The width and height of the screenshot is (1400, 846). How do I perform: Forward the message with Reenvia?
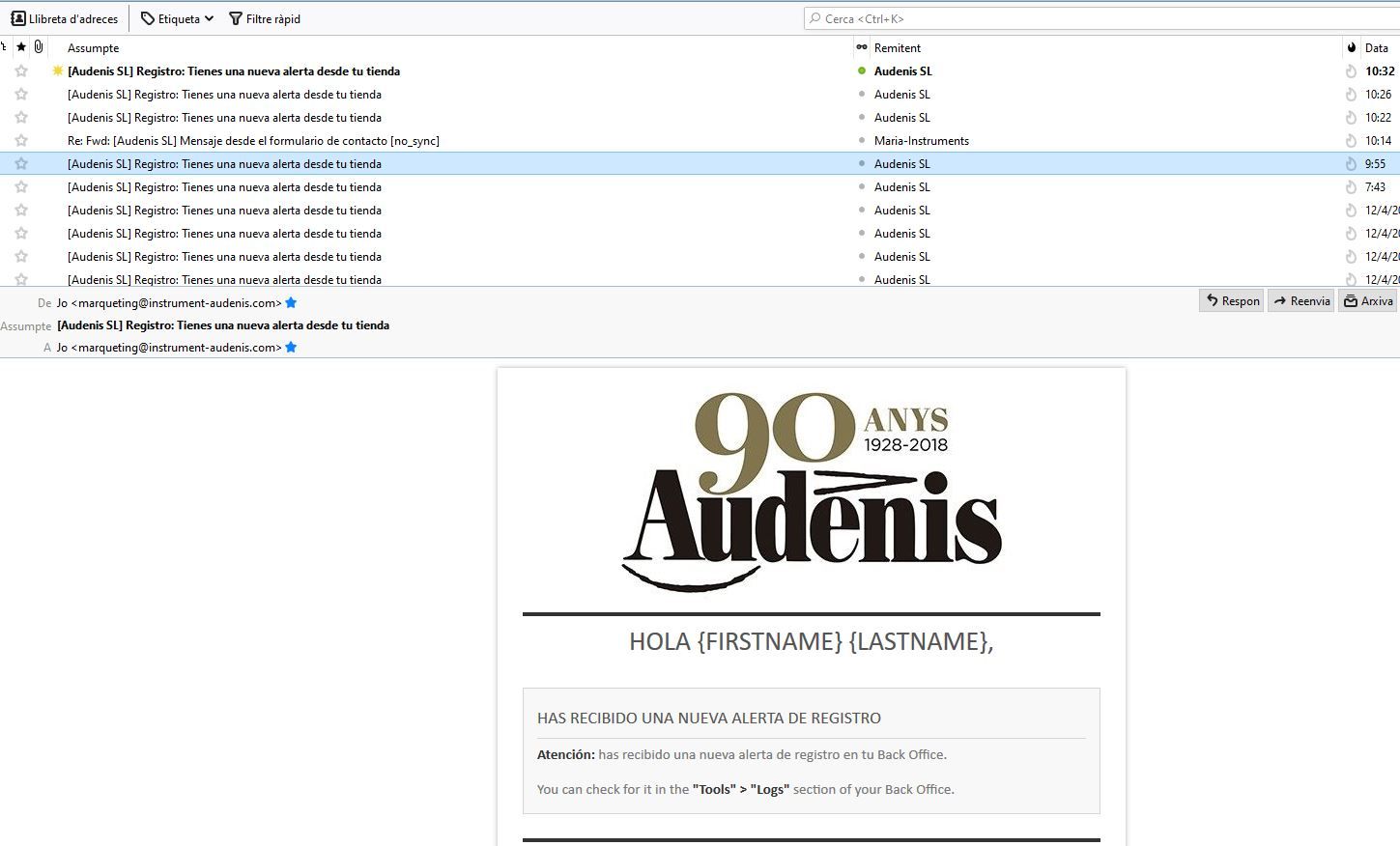point(1300,300)
